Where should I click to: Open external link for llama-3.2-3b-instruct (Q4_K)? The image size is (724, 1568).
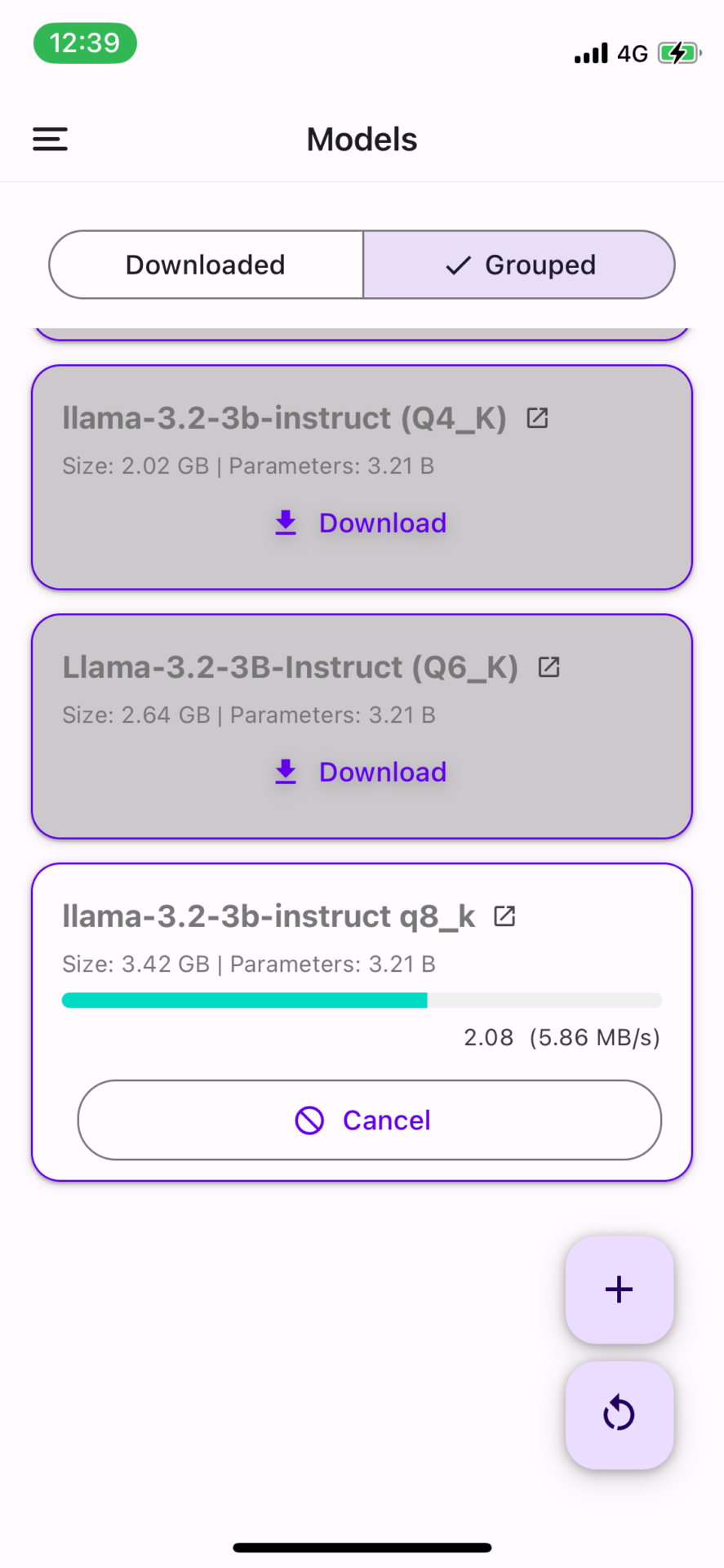coord(537,418)
